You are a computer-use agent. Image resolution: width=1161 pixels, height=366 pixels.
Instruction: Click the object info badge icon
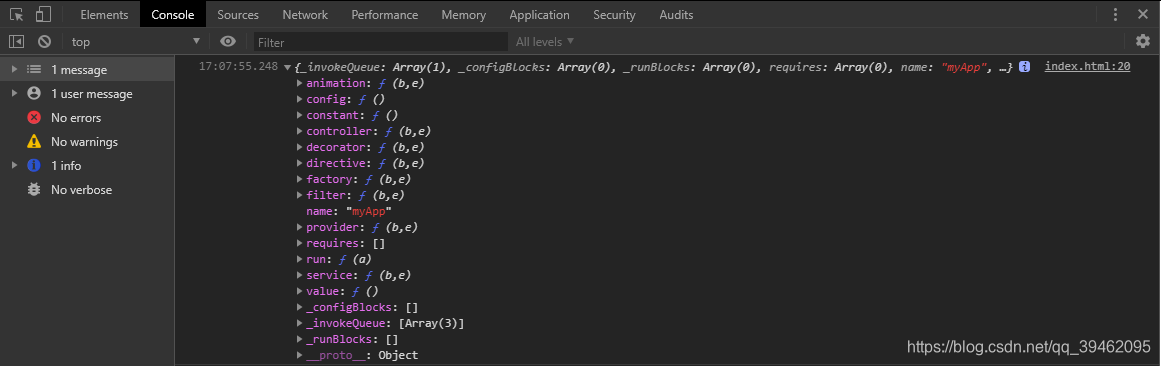[x=1025, y=67]
